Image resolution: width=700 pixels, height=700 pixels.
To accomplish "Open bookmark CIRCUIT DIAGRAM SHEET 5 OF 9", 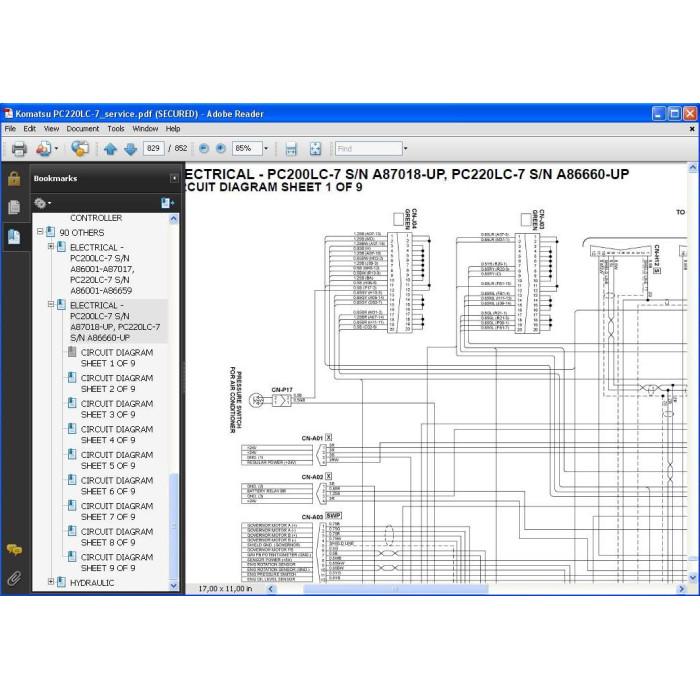I will click(117, 460).
